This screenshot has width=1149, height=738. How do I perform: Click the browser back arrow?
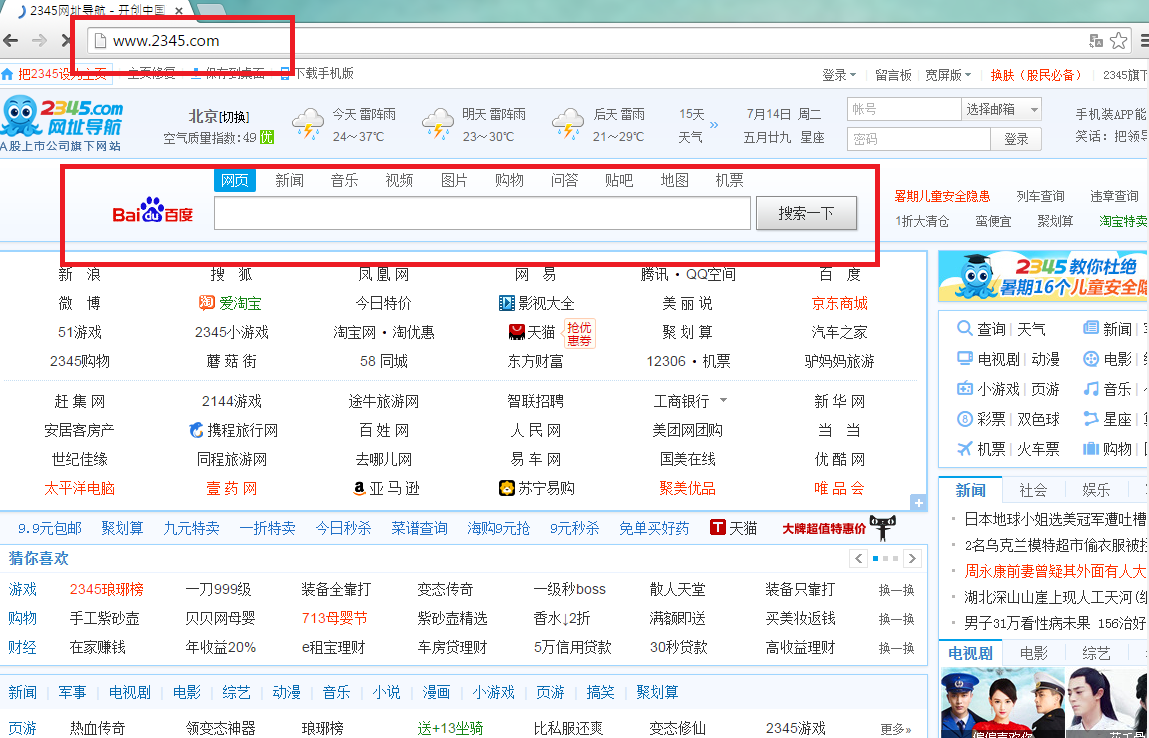[x=11, y=41]
